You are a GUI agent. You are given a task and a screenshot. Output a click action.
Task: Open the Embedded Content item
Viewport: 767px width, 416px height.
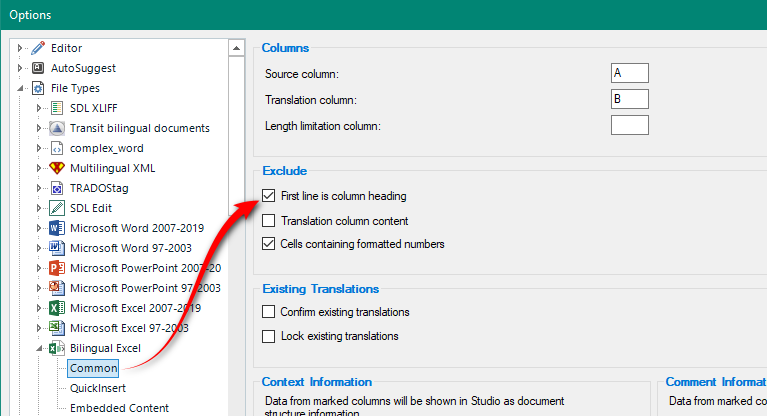119,408
